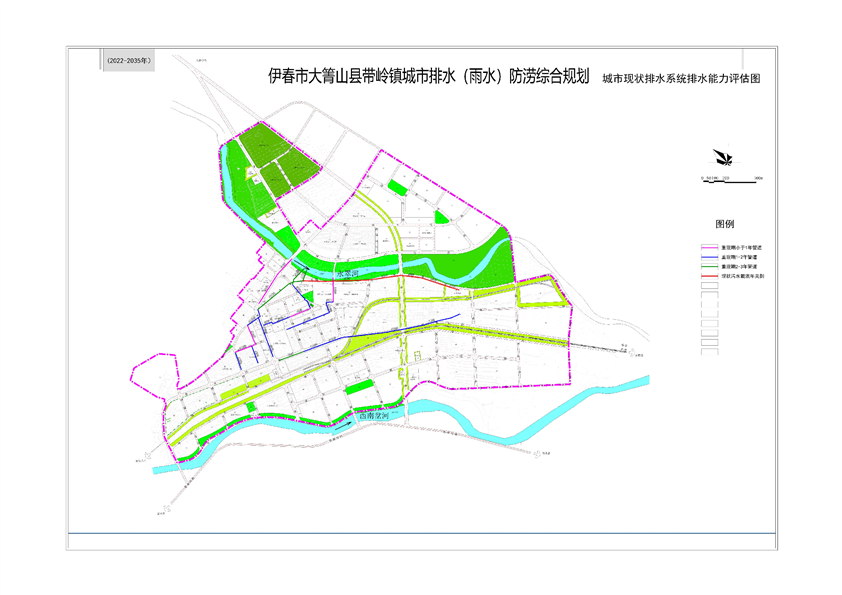Click the main title 伊春市大箐山县带岭镇城市排水防涝综合规划
Image resolution: width=842 pixels, height=595 pixels.
pos(429,76)
